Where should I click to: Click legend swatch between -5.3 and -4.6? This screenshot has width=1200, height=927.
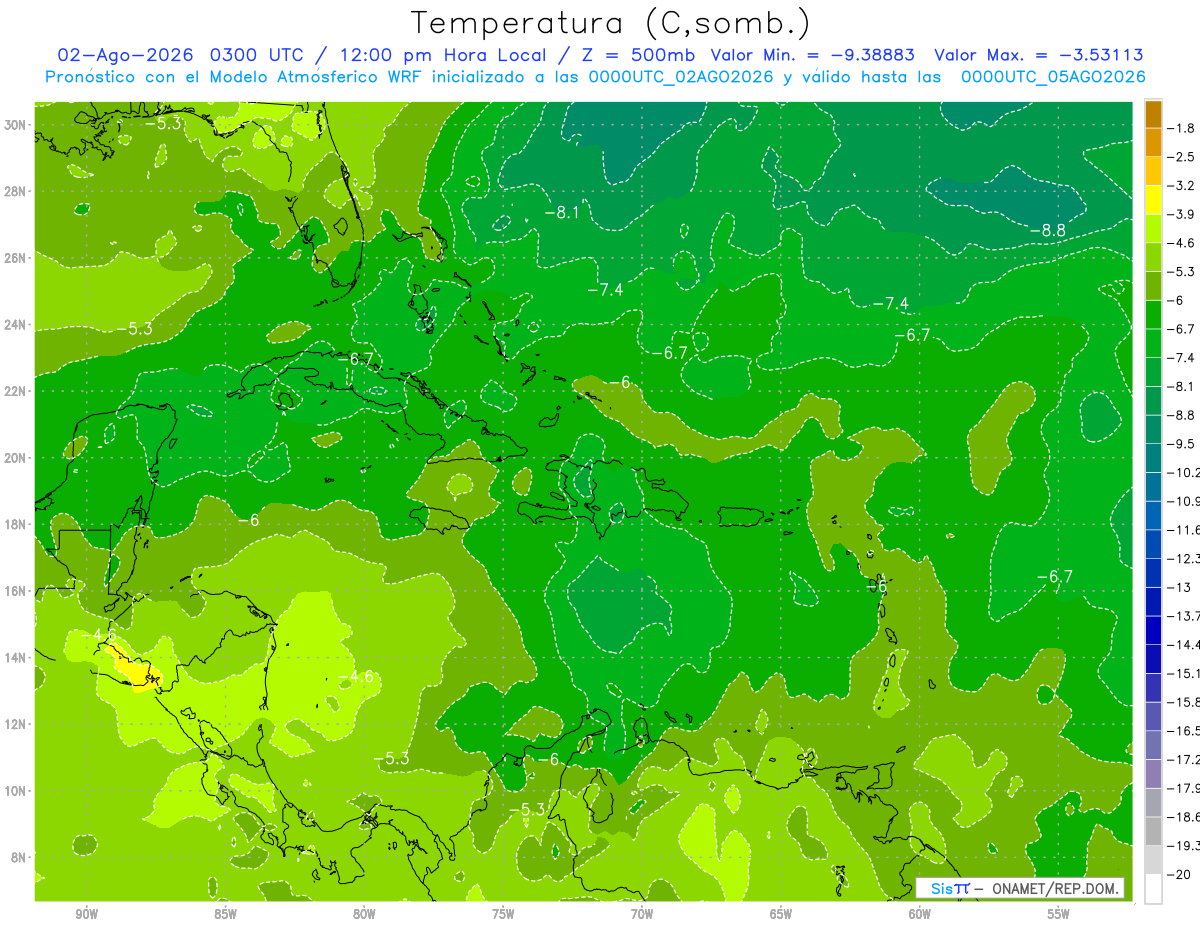1153,257
